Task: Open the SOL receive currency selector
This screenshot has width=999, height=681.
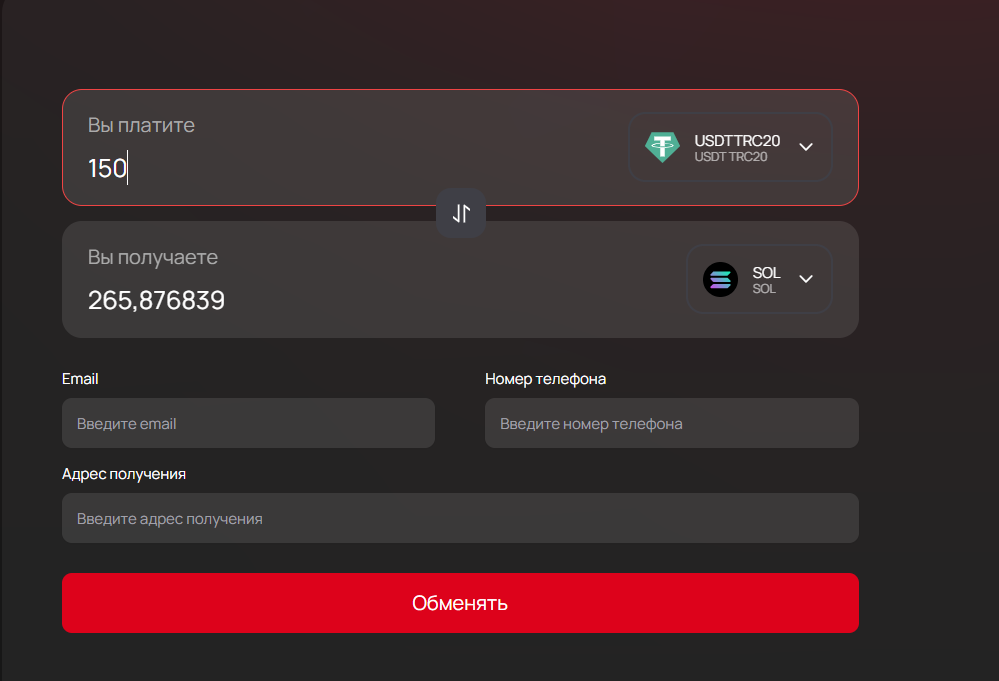Action: tap(759, 279)
